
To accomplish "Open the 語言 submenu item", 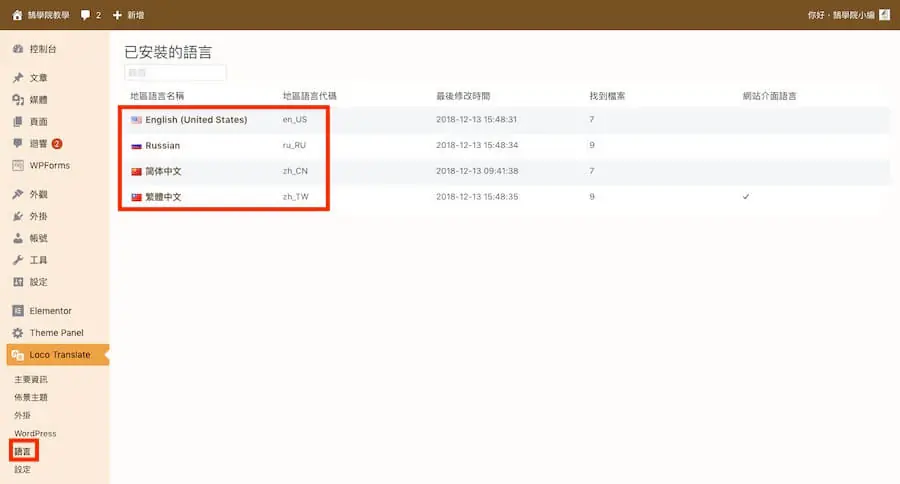I will click(22, 451).
